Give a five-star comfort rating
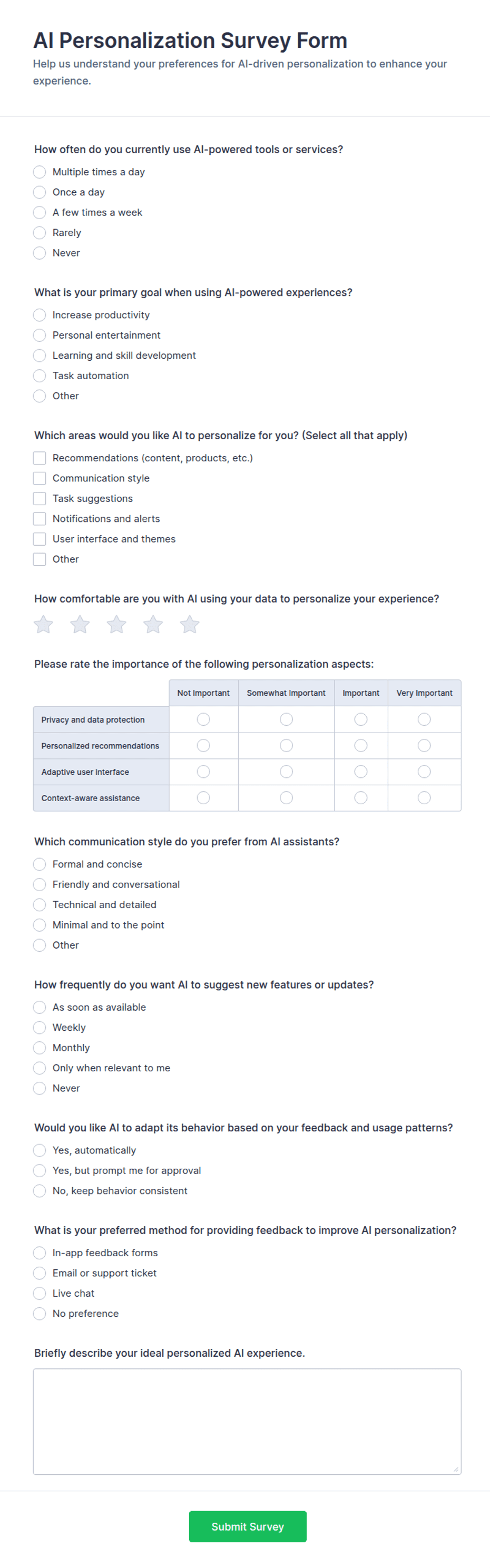The height and width of the screenshot is (1568, 490). (189, 624)
